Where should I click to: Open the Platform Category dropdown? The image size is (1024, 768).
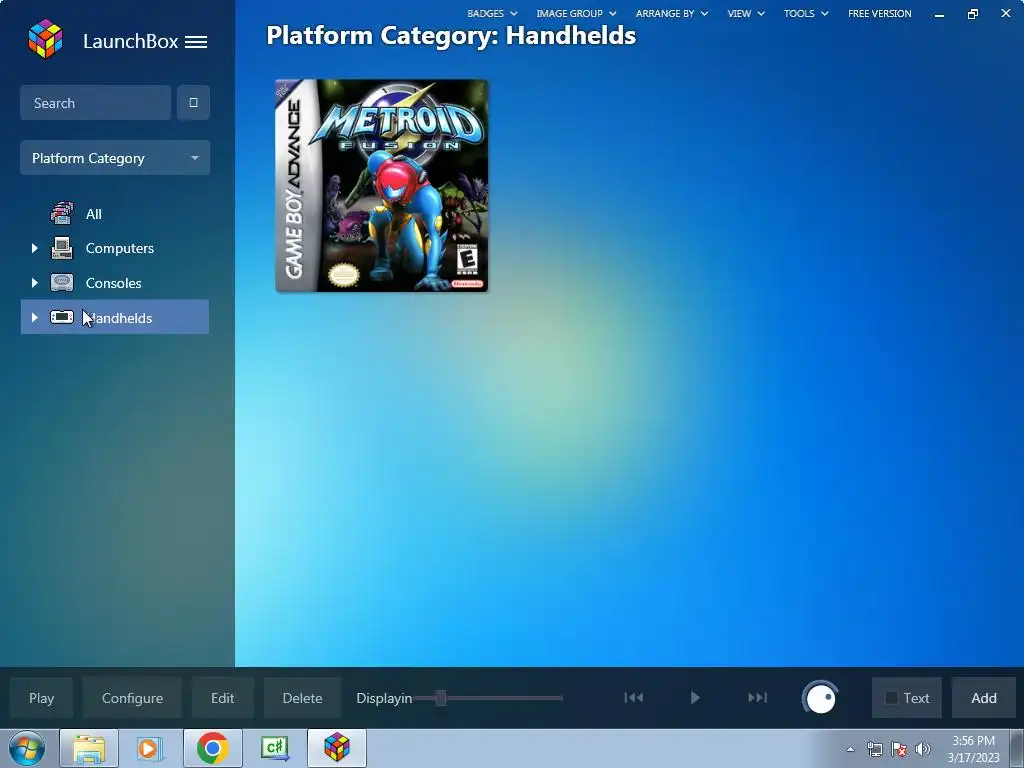click(115, 158)
